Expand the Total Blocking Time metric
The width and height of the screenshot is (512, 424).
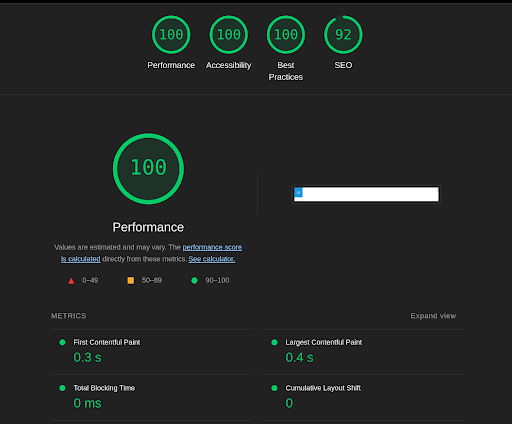tap(151, 398)
